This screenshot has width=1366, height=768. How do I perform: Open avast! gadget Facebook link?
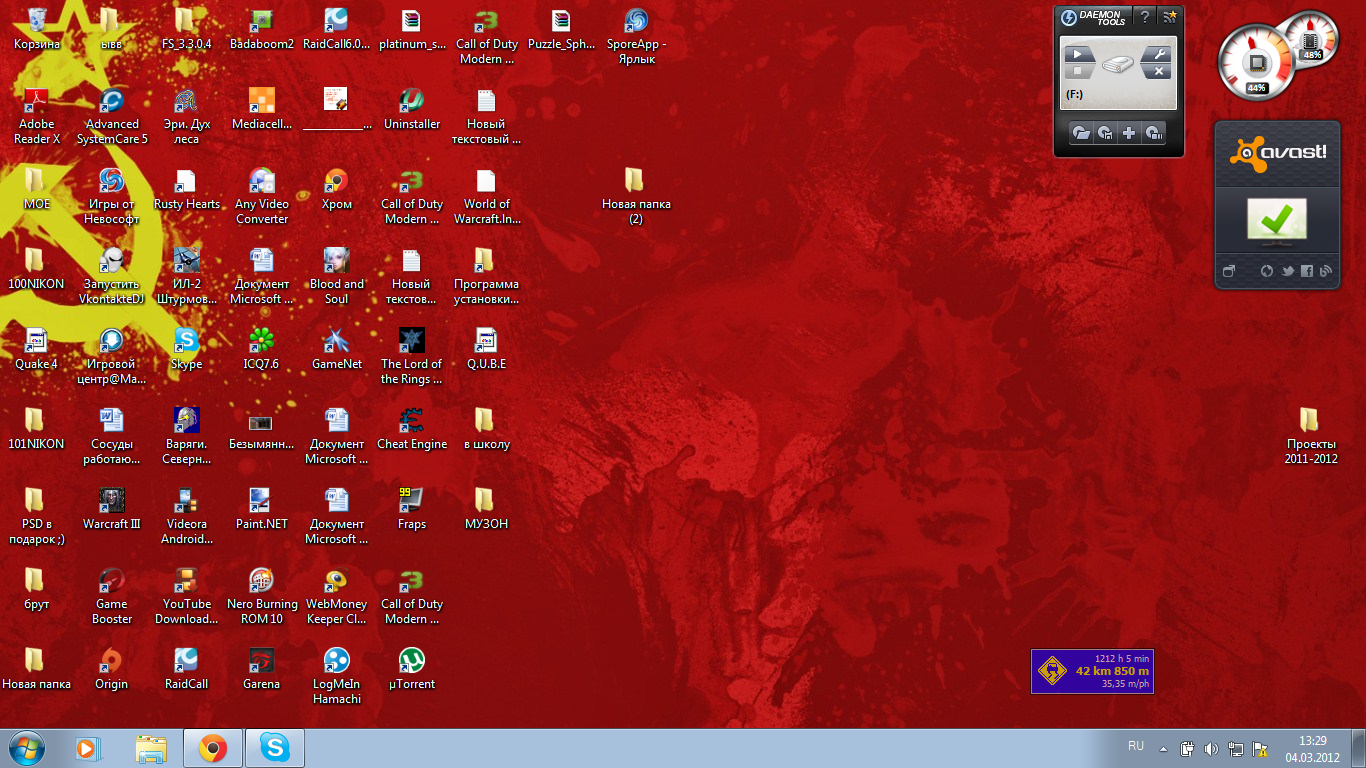1307,271
